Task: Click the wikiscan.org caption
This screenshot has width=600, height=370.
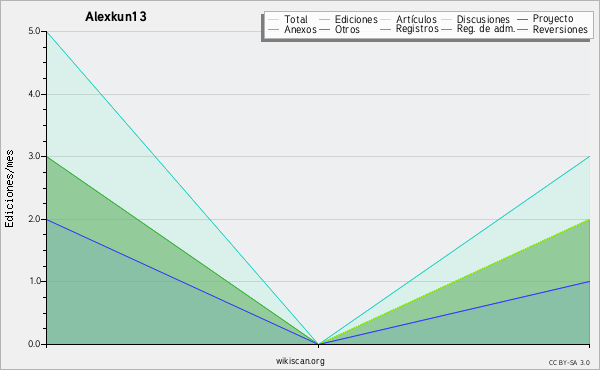Action: click(x=300, y=361)
